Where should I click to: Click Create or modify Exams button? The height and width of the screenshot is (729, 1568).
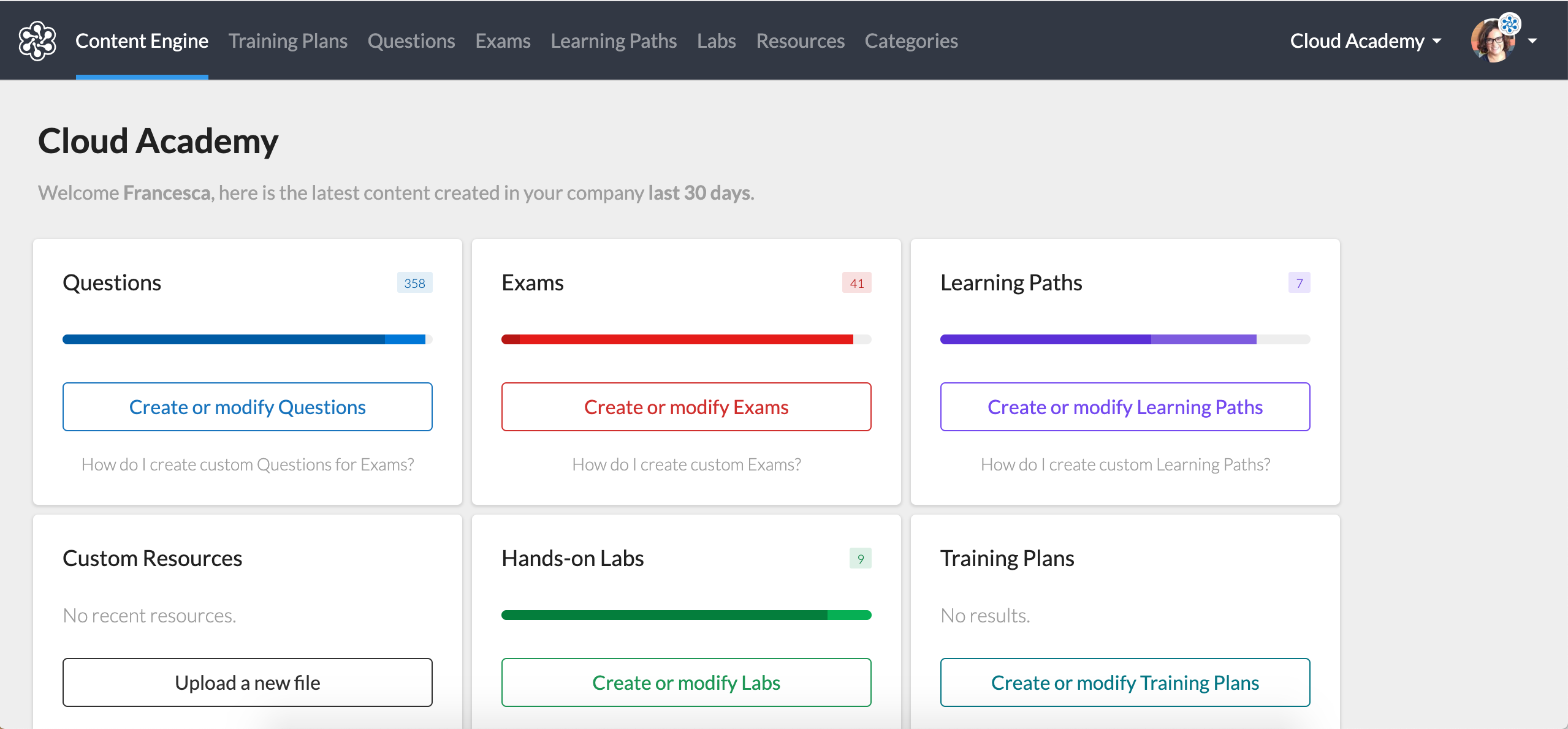click(687, 407)
